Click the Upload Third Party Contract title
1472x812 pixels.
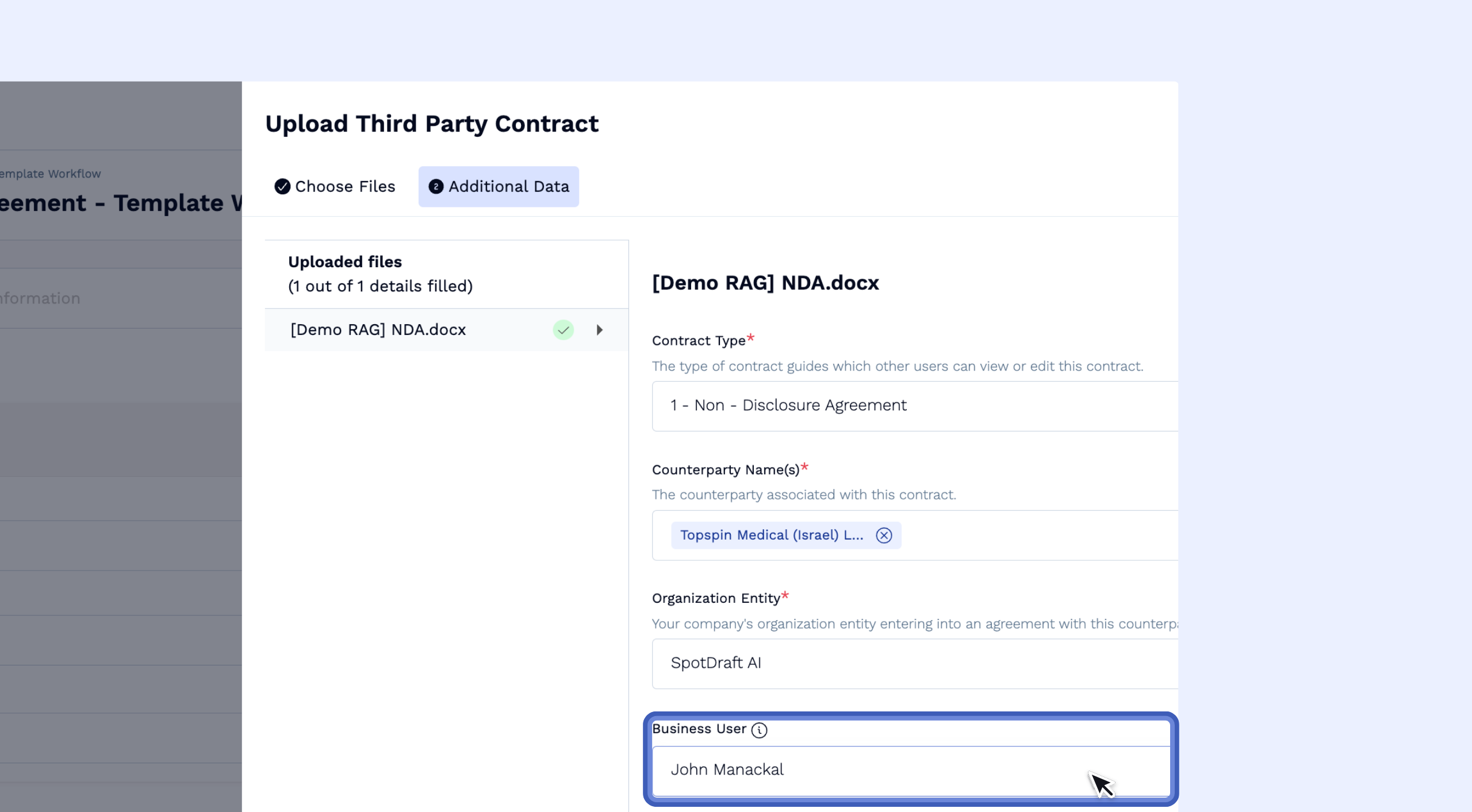[x=431, y=124]
